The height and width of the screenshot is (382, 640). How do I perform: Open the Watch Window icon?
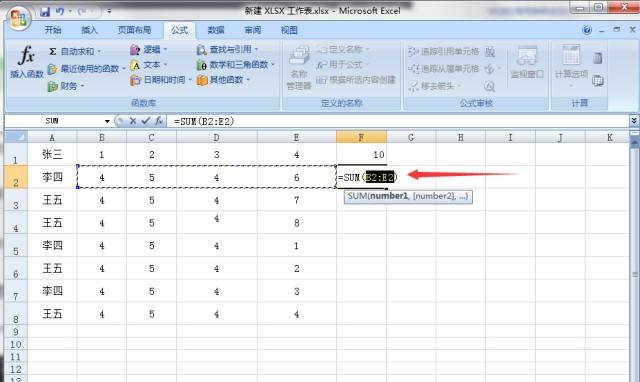(x=527, y=56)
